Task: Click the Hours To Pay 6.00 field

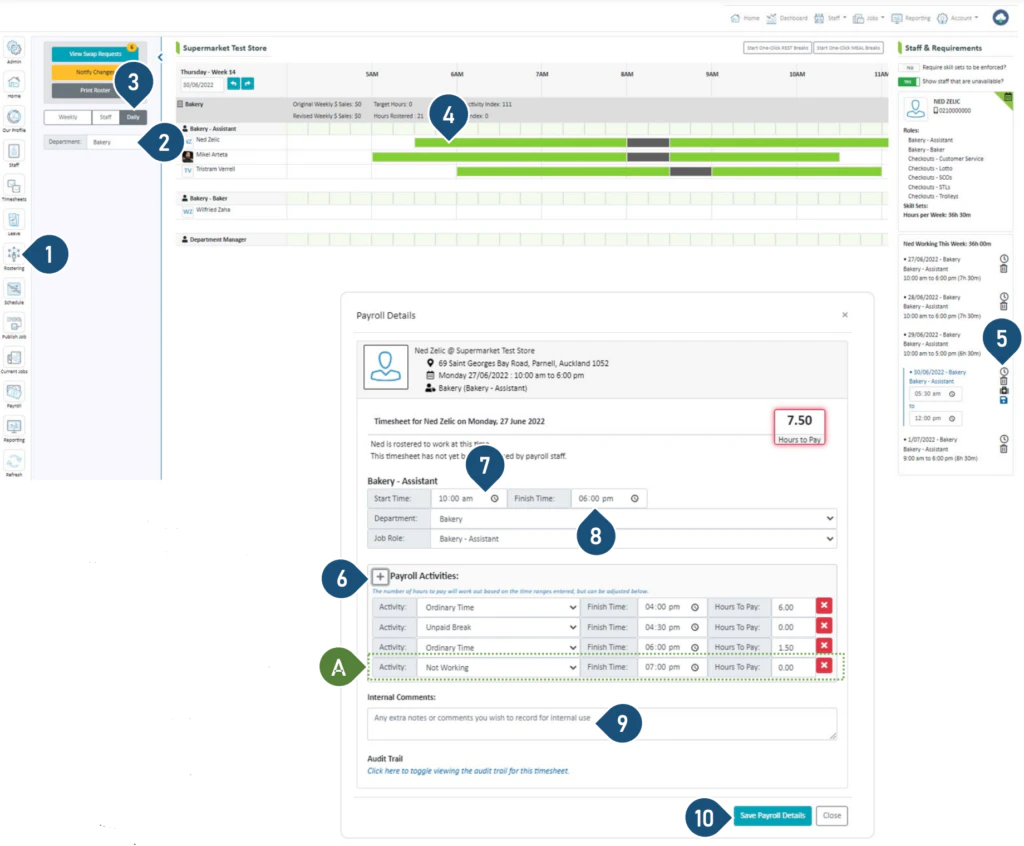Action: (x=792, y=607)
